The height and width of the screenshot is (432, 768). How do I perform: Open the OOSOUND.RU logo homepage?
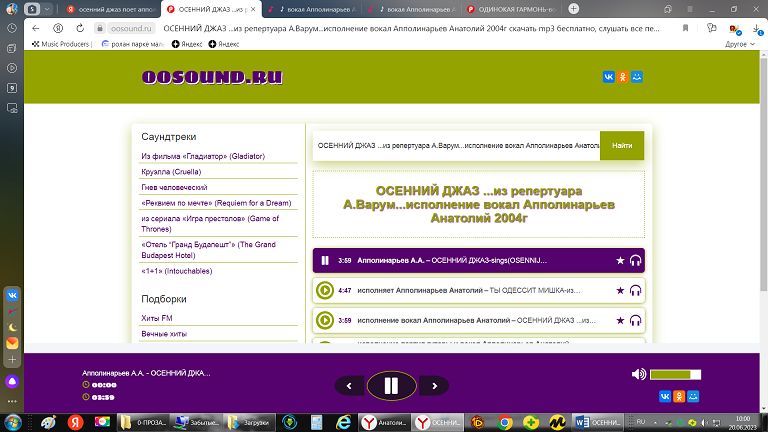212,77
